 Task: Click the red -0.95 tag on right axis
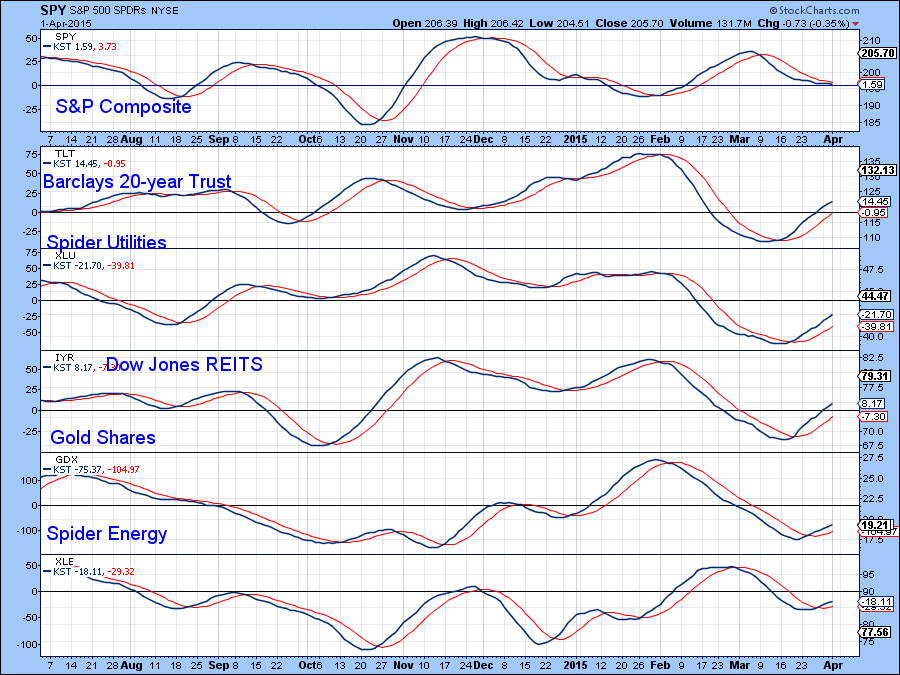point(874,213)
